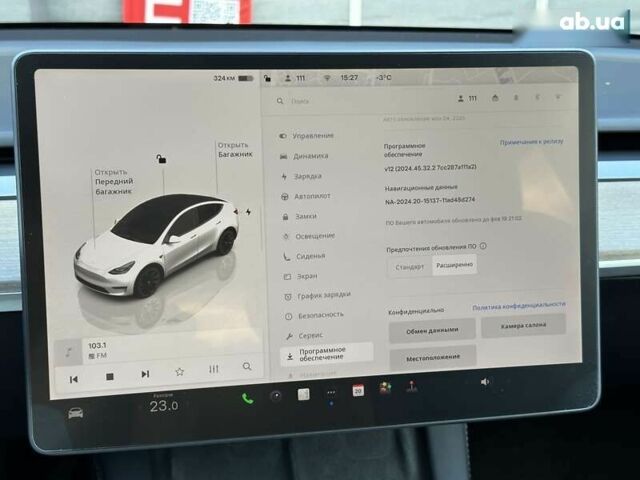Open the Освещение menu
640x480 pixels.
pyautogui.click(x=309, y=236)
